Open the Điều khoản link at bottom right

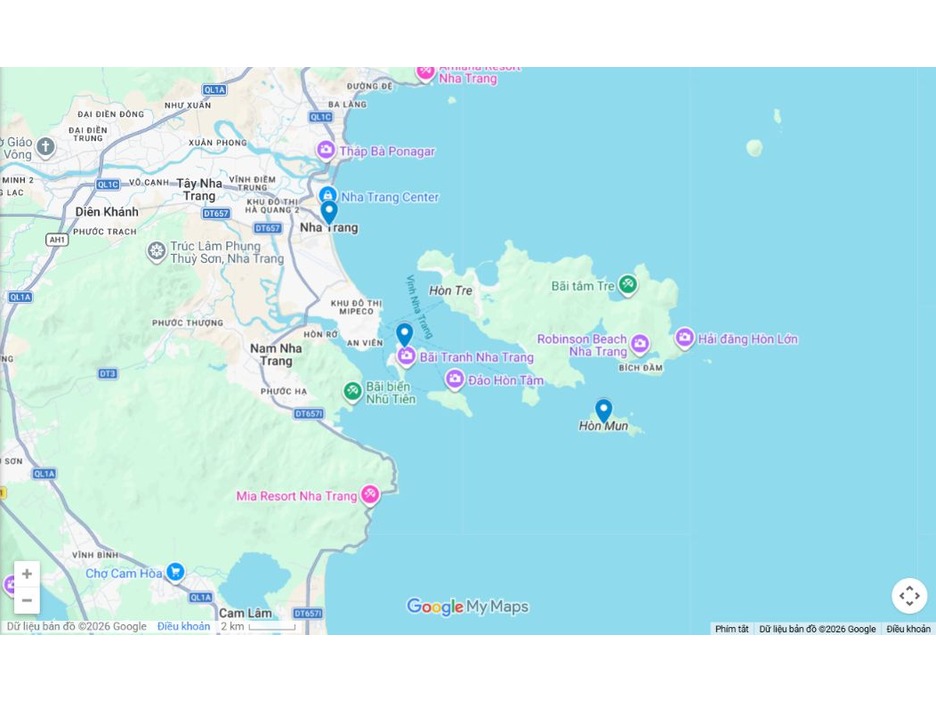pos(908,629)
